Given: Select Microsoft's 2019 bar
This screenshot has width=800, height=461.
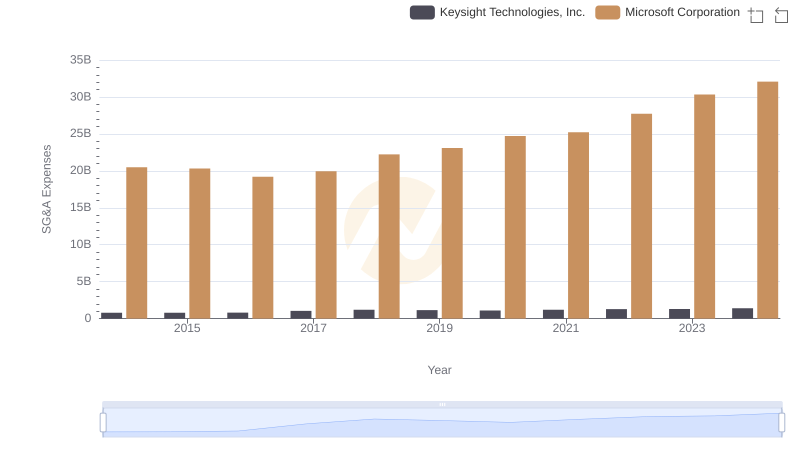Looking at the screenshot, I should (x=452, y=233).
